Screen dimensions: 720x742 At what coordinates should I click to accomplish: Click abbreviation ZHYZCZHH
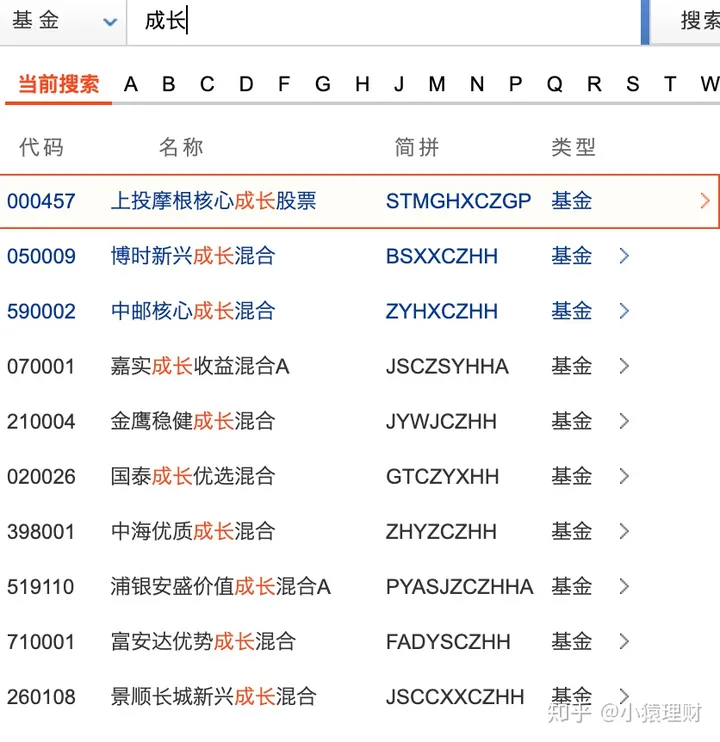(441, 532)
